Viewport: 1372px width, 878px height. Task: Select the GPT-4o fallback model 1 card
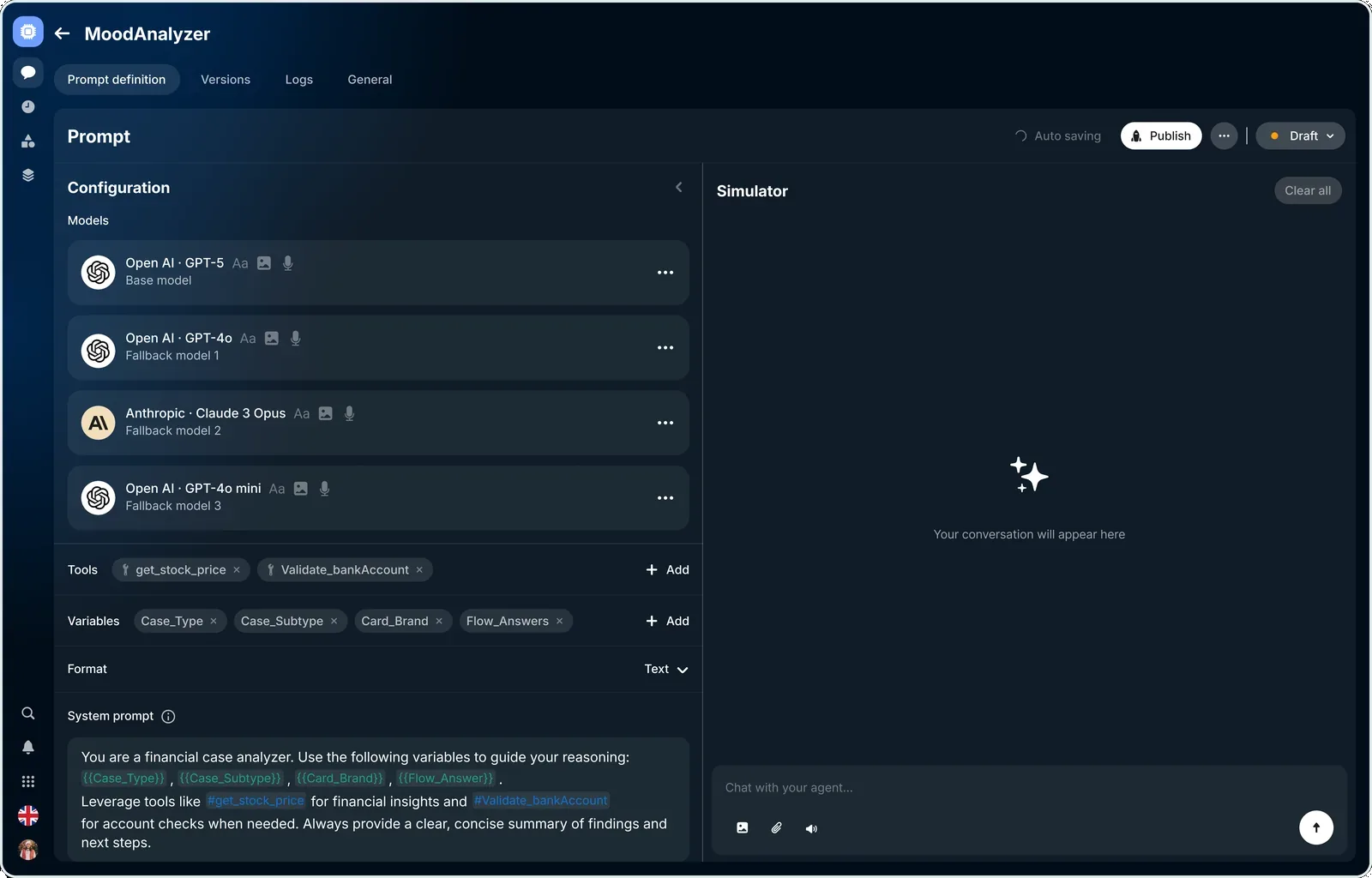tap(378, 348)
